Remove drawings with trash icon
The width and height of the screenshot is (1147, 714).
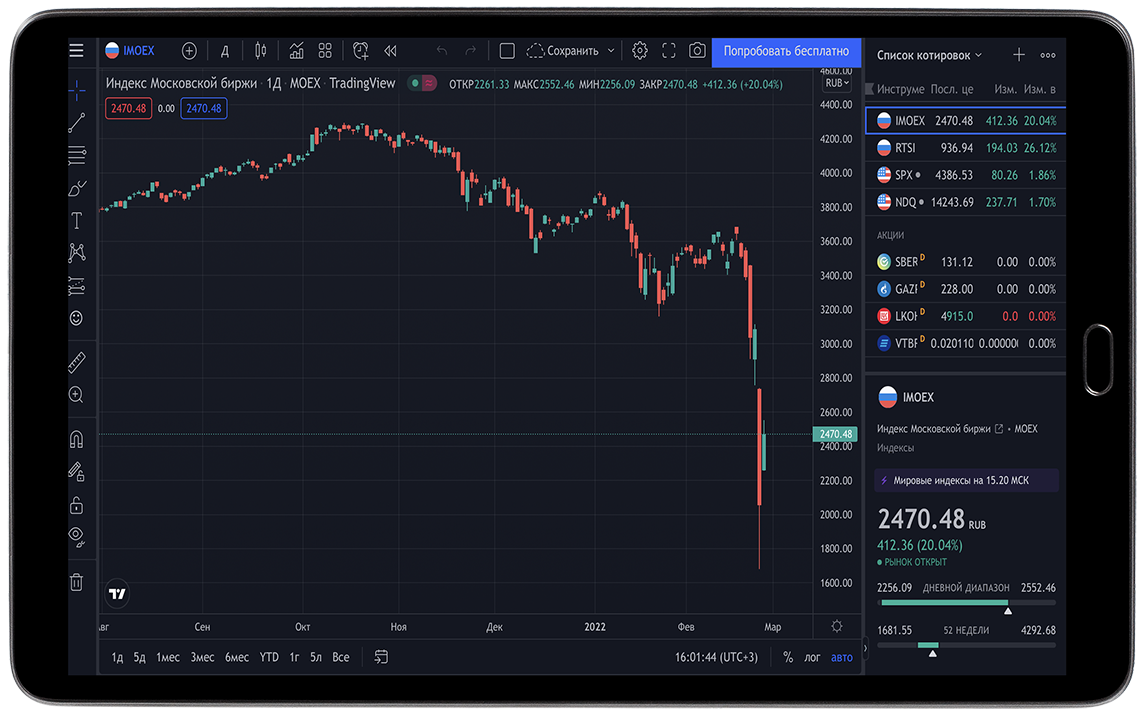click(76, 582)
